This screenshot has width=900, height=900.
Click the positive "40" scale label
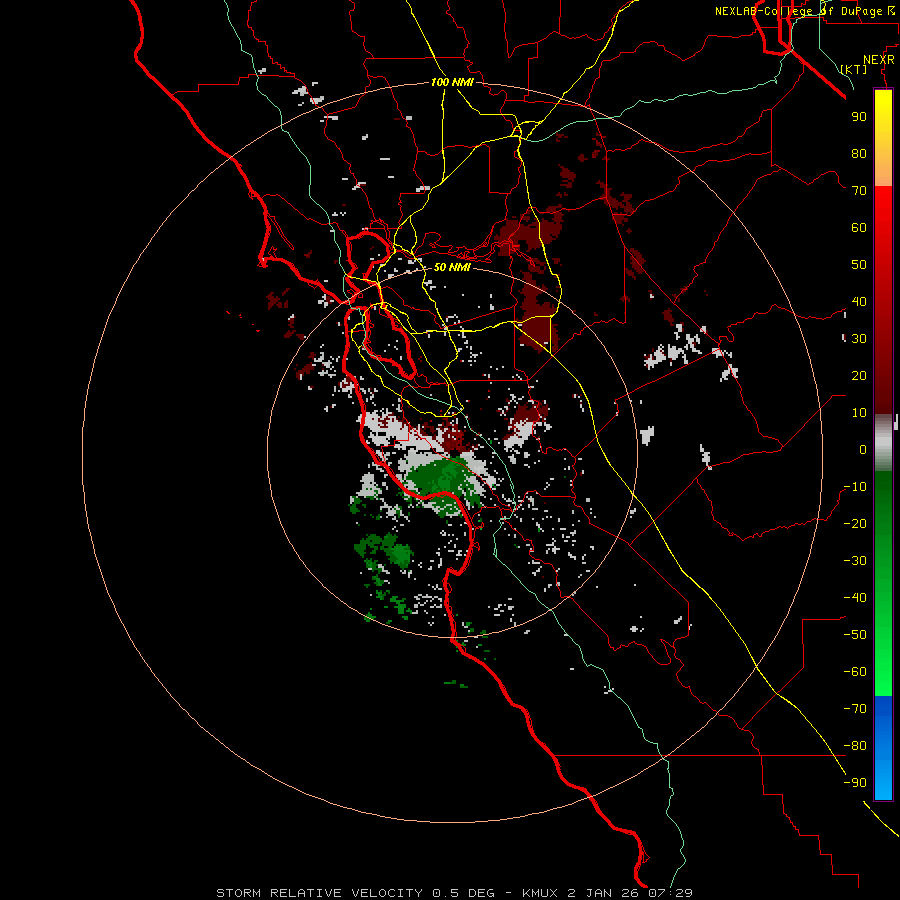[859, 301]
